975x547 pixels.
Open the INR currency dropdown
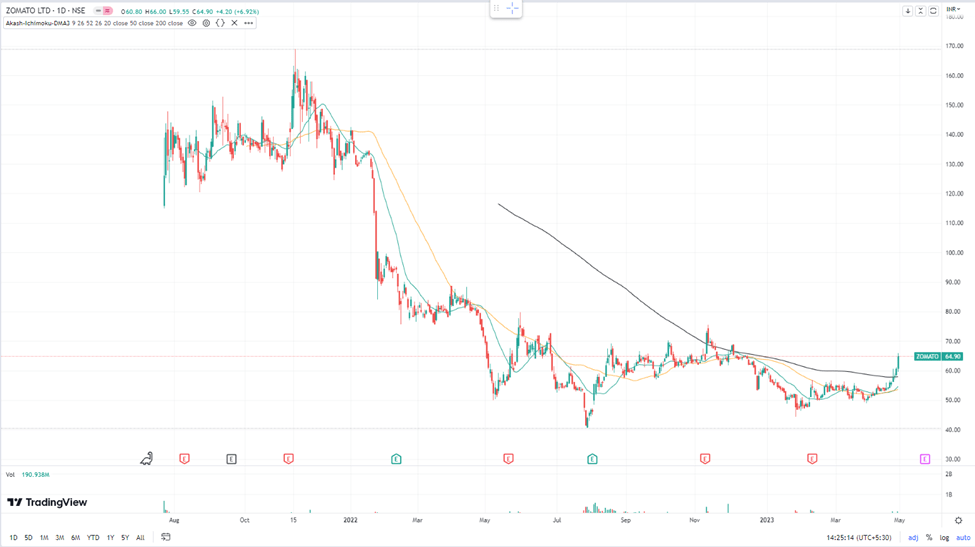(x=953, y=10)
